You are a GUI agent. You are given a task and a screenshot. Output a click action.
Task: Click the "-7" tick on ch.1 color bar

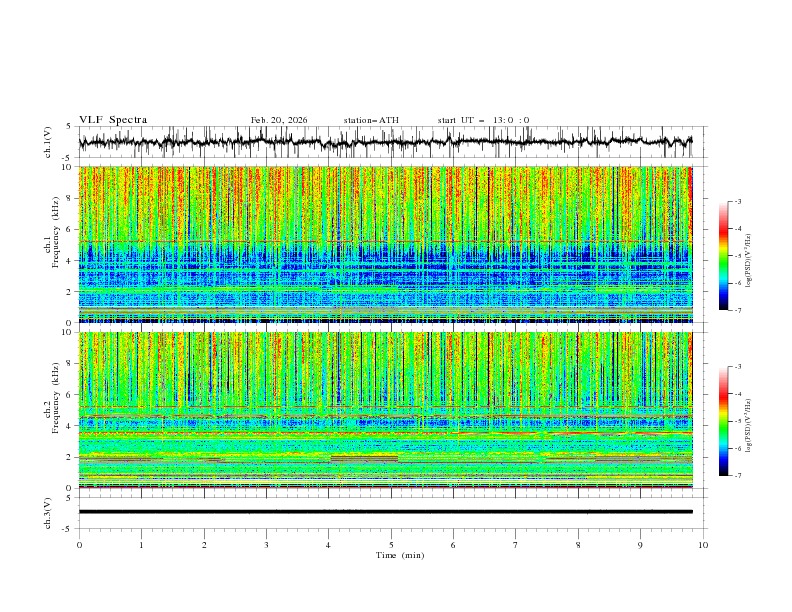coord(737,310)
